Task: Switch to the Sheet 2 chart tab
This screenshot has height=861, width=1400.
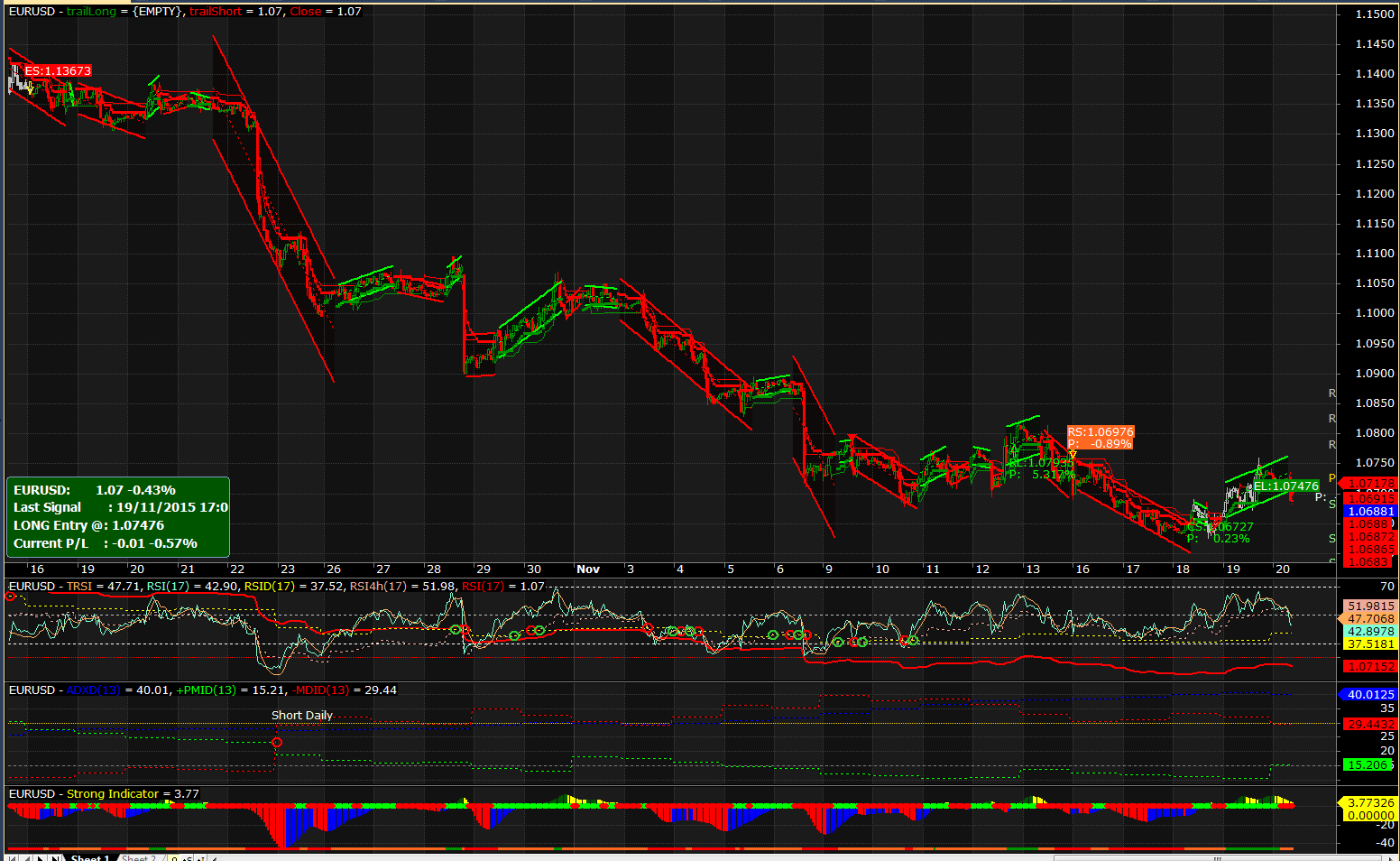Action: (x=139, y=857)
